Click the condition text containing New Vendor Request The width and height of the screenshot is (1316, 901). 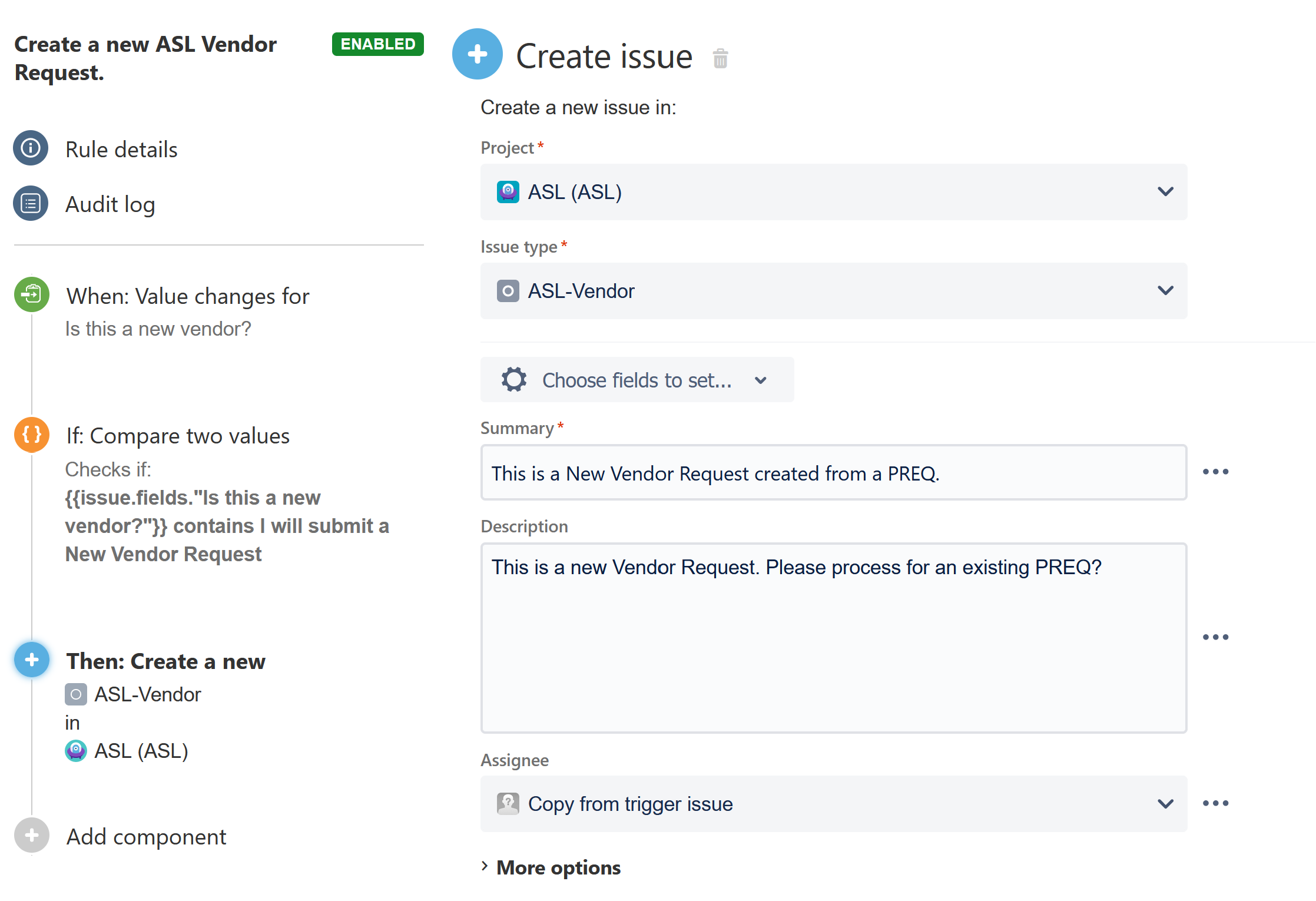click(227, 526)
